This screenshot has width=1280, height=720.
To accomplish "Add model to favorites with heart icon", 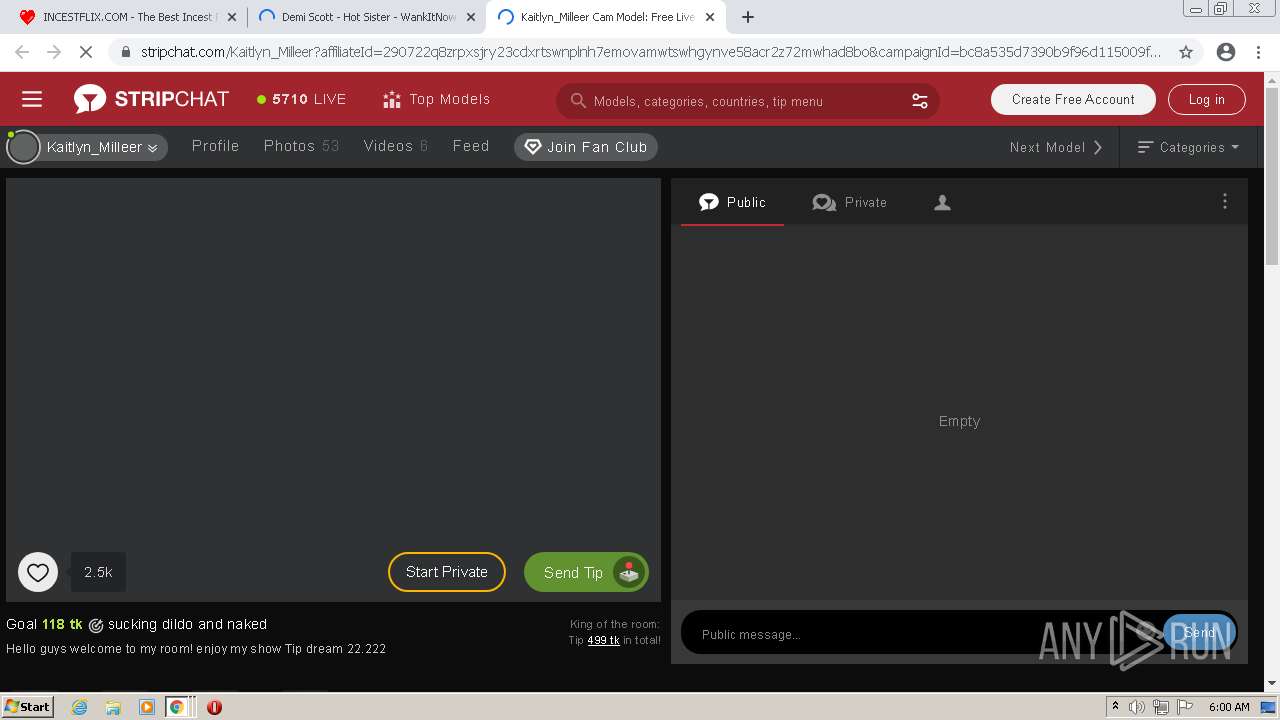I will pos(38,572).
